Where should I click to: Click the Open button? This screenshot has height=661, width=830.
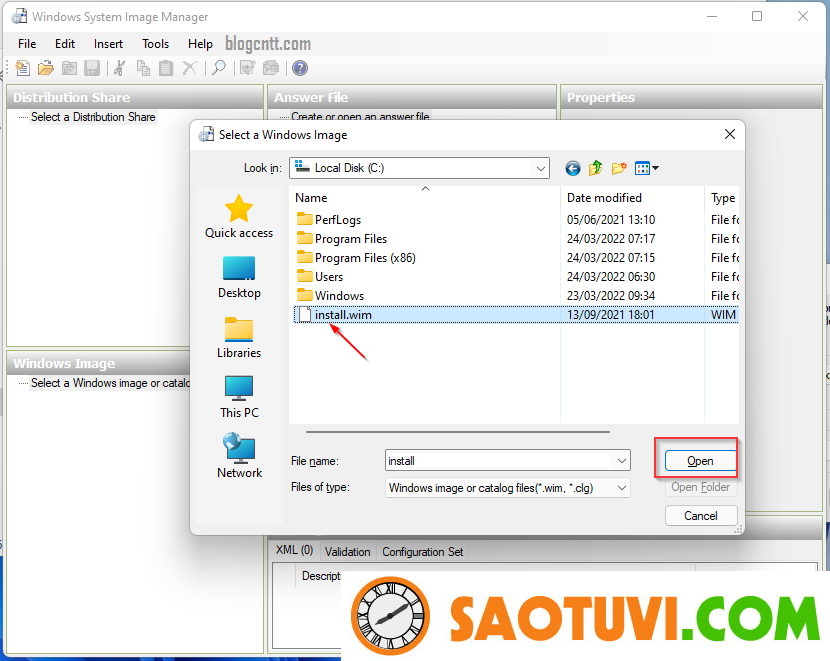pyautogui.click(x=700, y=461)
